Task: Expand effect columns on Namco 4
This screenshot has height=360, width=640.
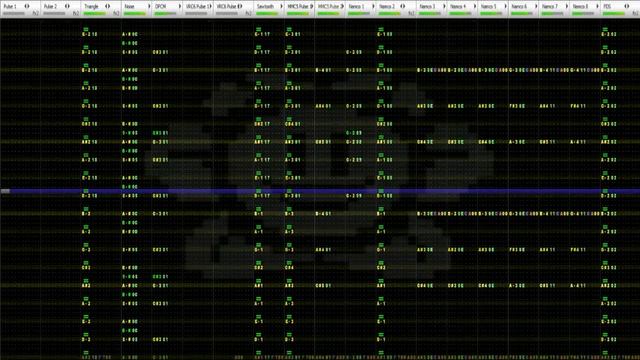Action: point(475,6)
